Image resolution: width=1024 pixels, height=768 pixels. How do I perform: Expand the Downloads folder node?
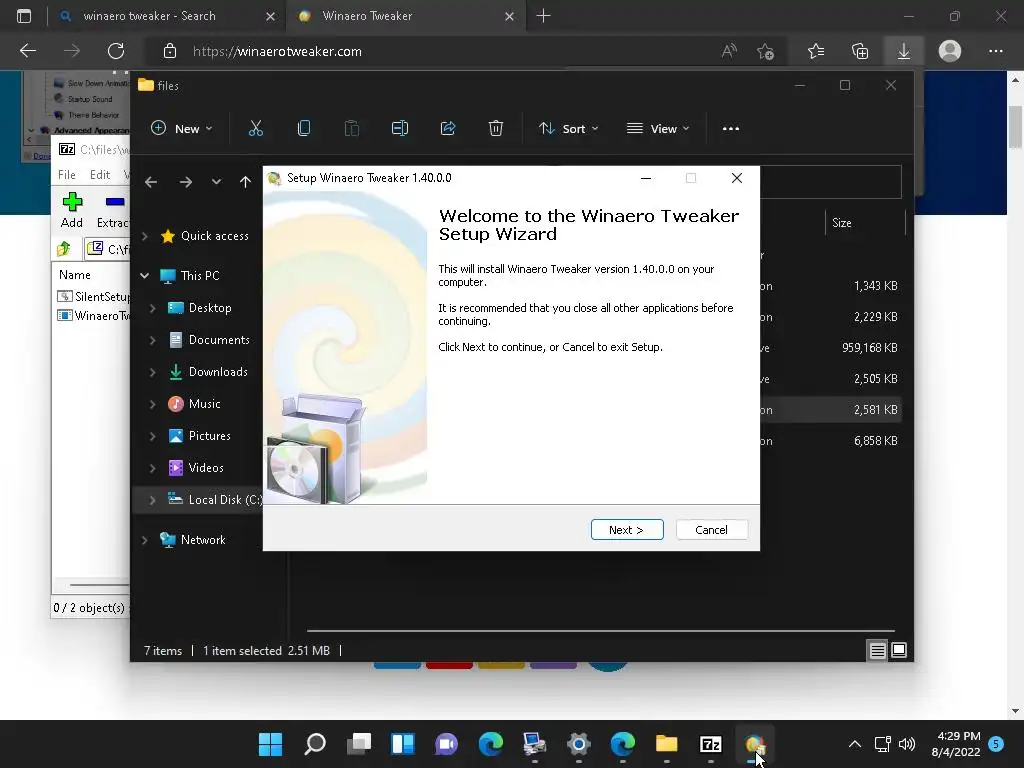[x=152, y=372]
